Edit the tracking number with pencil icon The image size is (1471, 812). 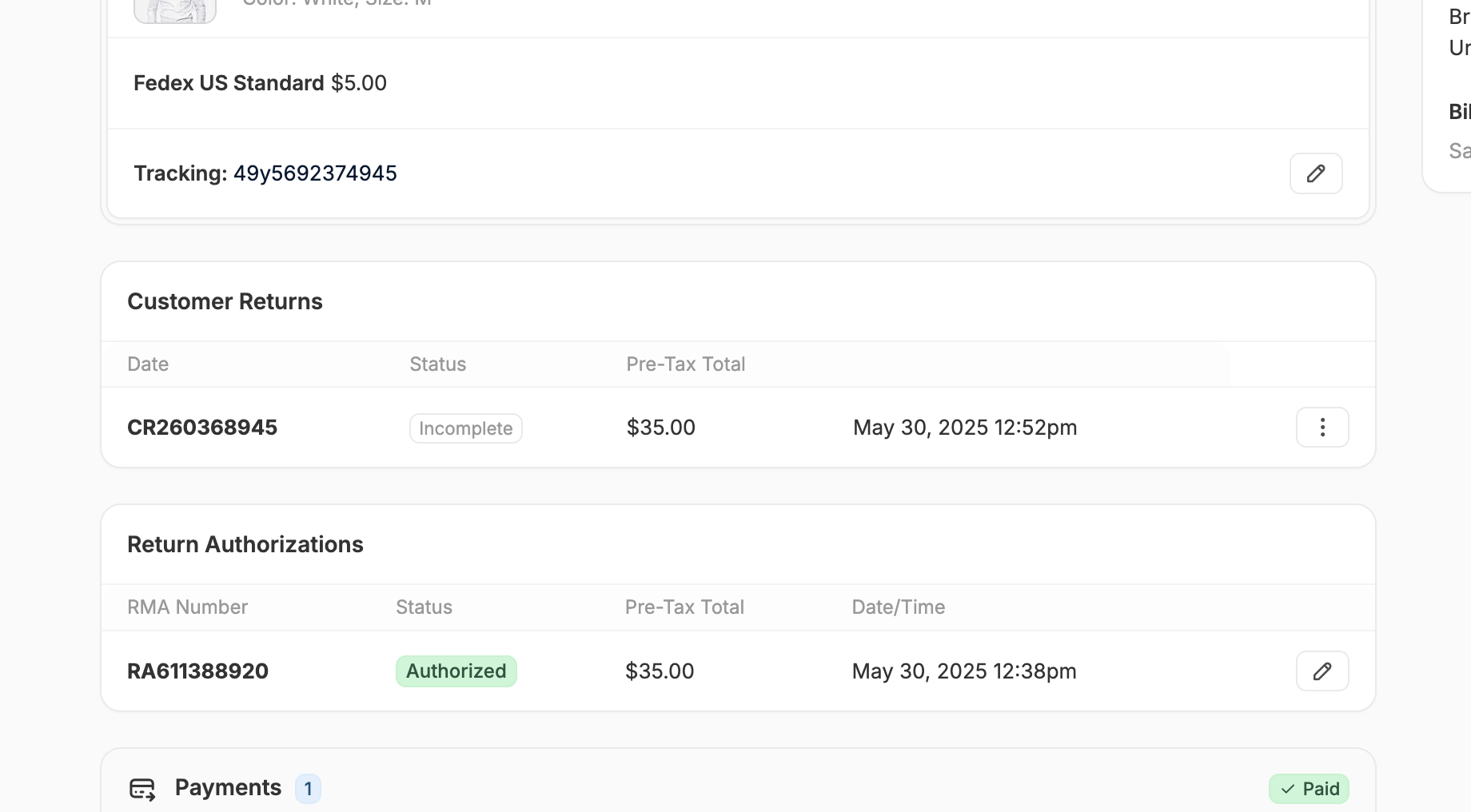click(x=1315, y=173)
